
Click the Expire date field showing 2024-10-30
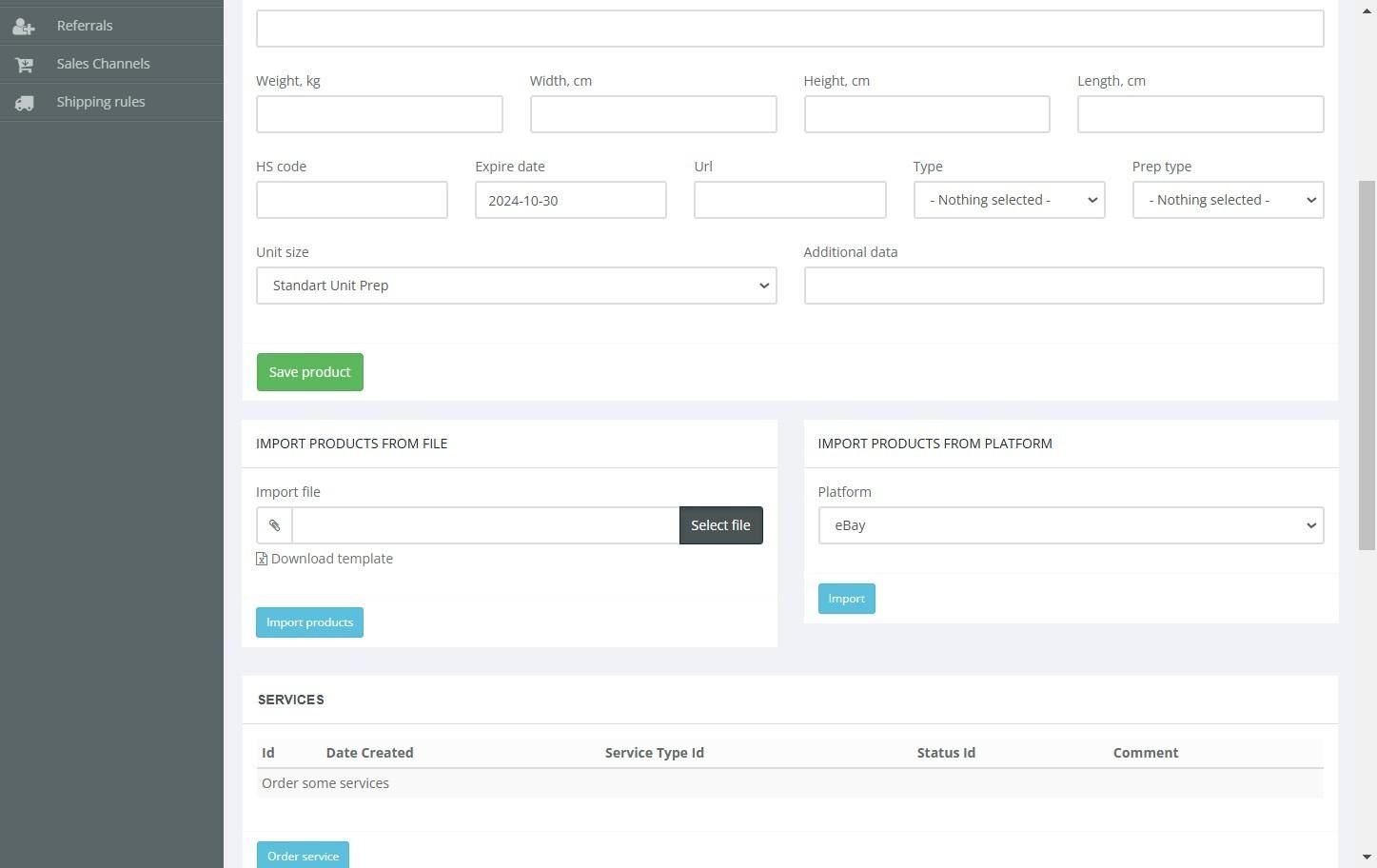570,200
